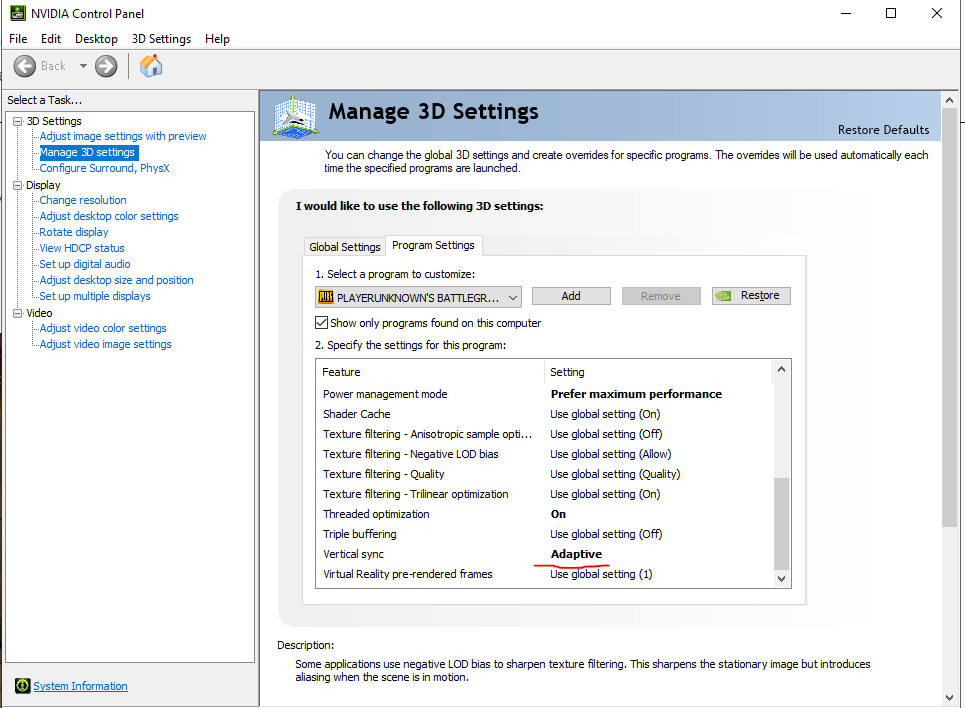This screenshot has height=708, width=965.
Task: Minimize the NVIDIA Control Panel window
Action: click(x=846, y=13)
